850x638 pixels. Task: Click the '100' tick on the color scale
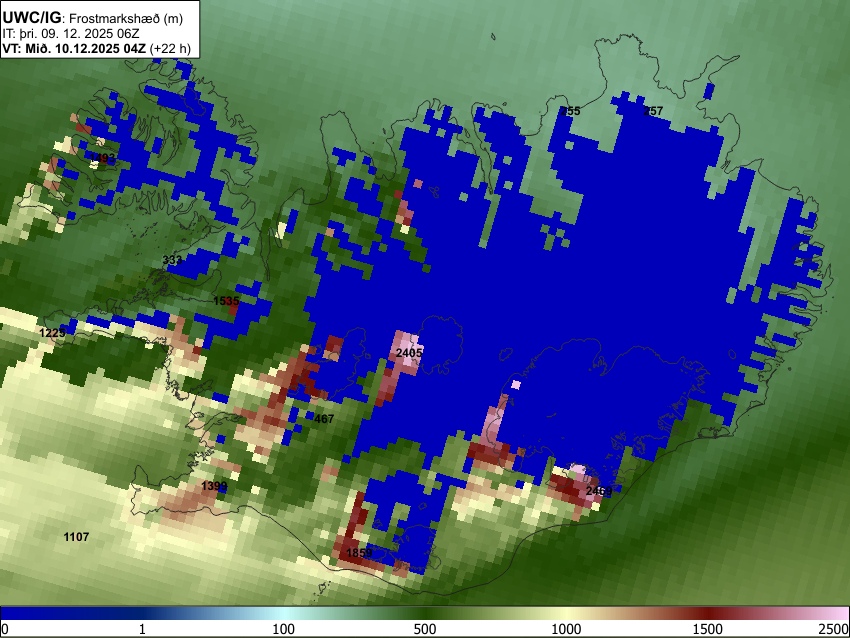pyautogui.click(x=284, y=629)
